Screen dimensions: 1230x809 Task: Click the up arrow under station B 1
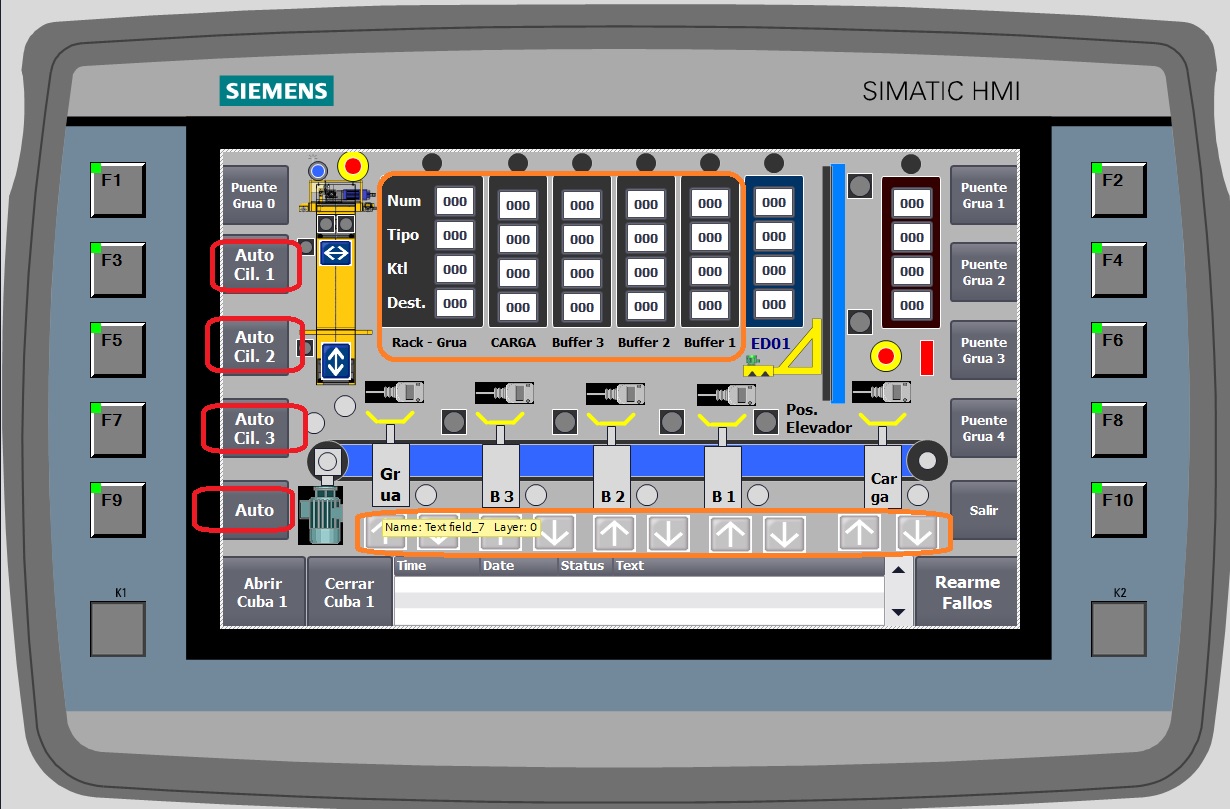(x=731, y=533)
